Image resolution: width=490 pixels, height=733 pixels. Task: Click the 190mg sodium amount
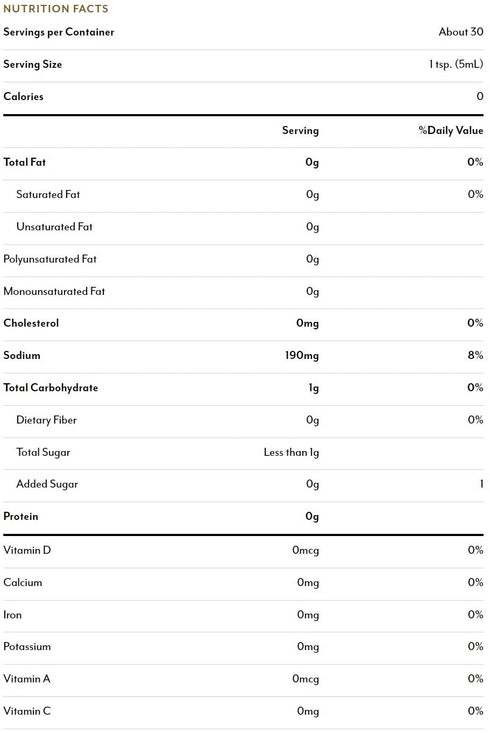[x=302, y=355]
